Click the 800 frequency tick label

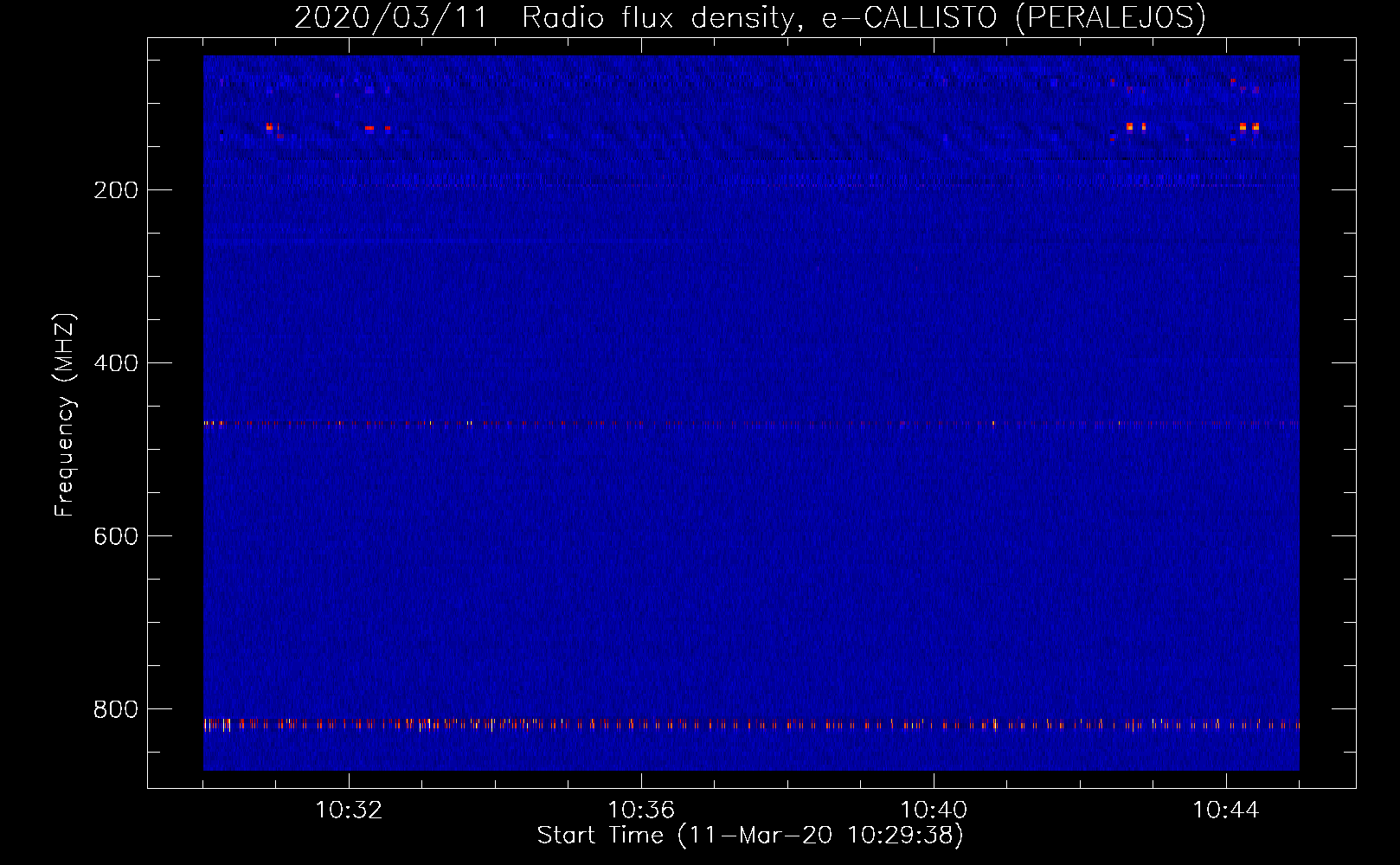tap(116, 709)
